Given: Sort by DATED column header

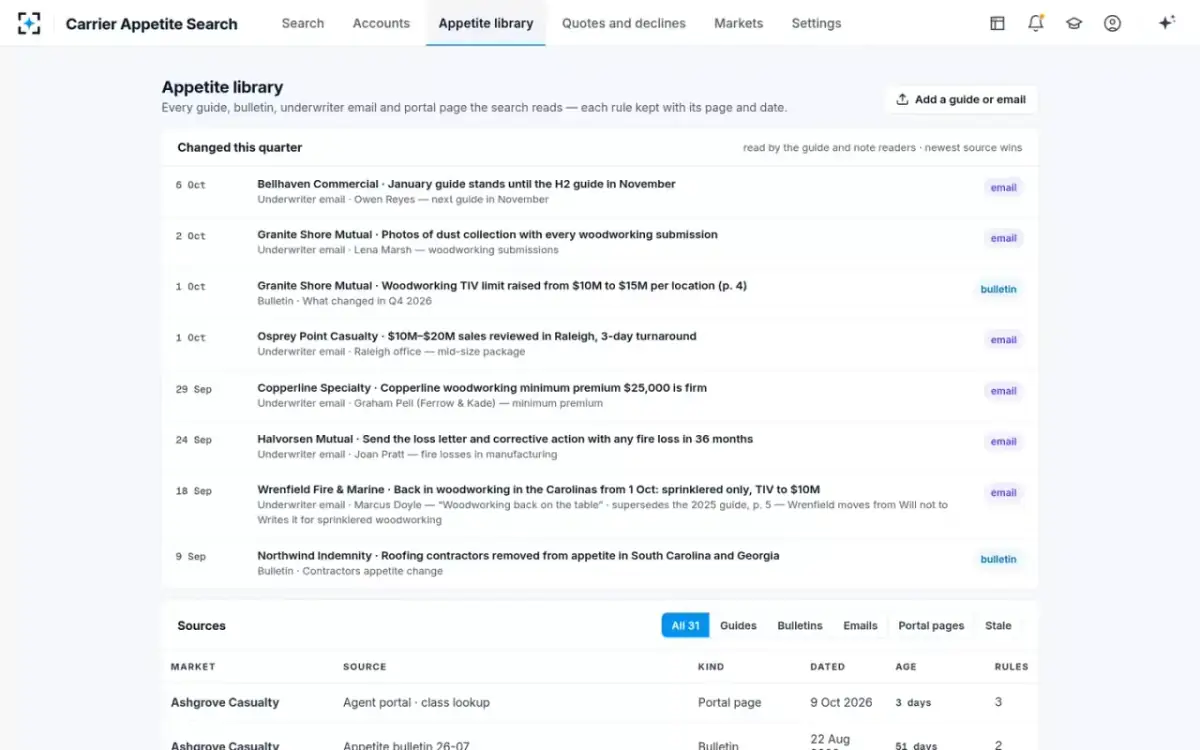Looking at the screenshot, I should [x=827, y=667].
